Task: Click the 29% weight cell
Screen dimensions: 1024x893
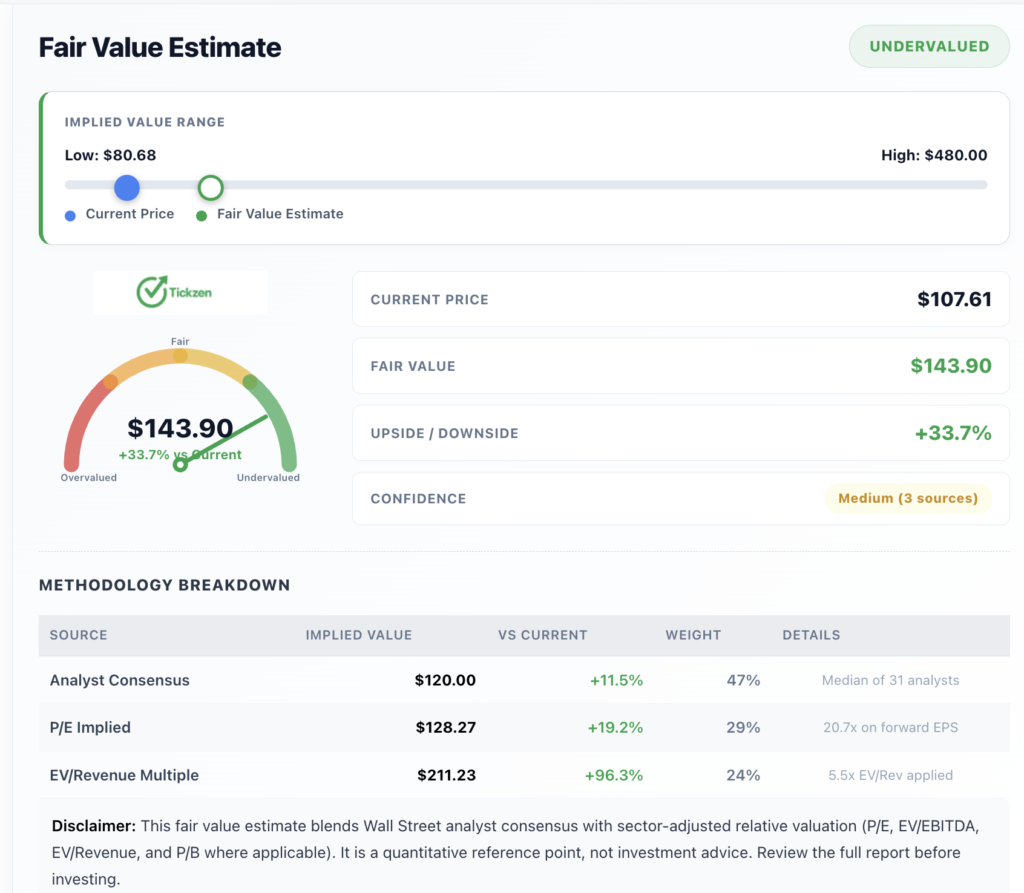Action: [x=743, y=727]
